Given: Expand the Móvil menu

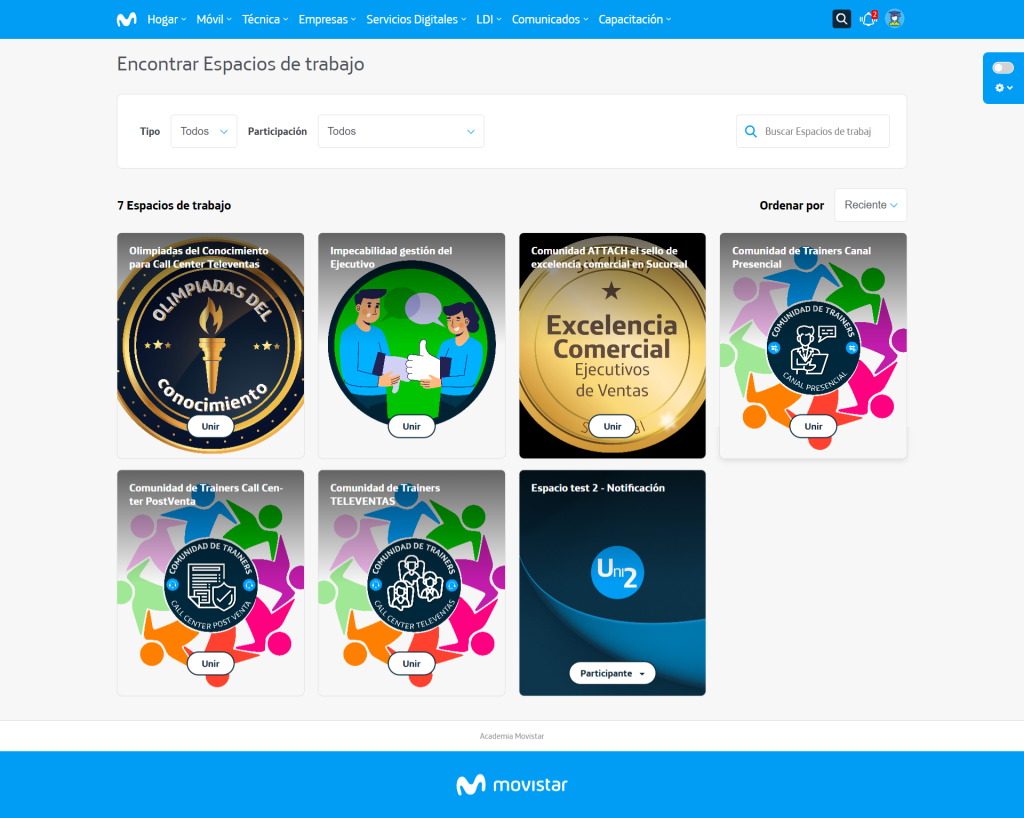Looking at the screenshot, I should click(x=214, y=20).
